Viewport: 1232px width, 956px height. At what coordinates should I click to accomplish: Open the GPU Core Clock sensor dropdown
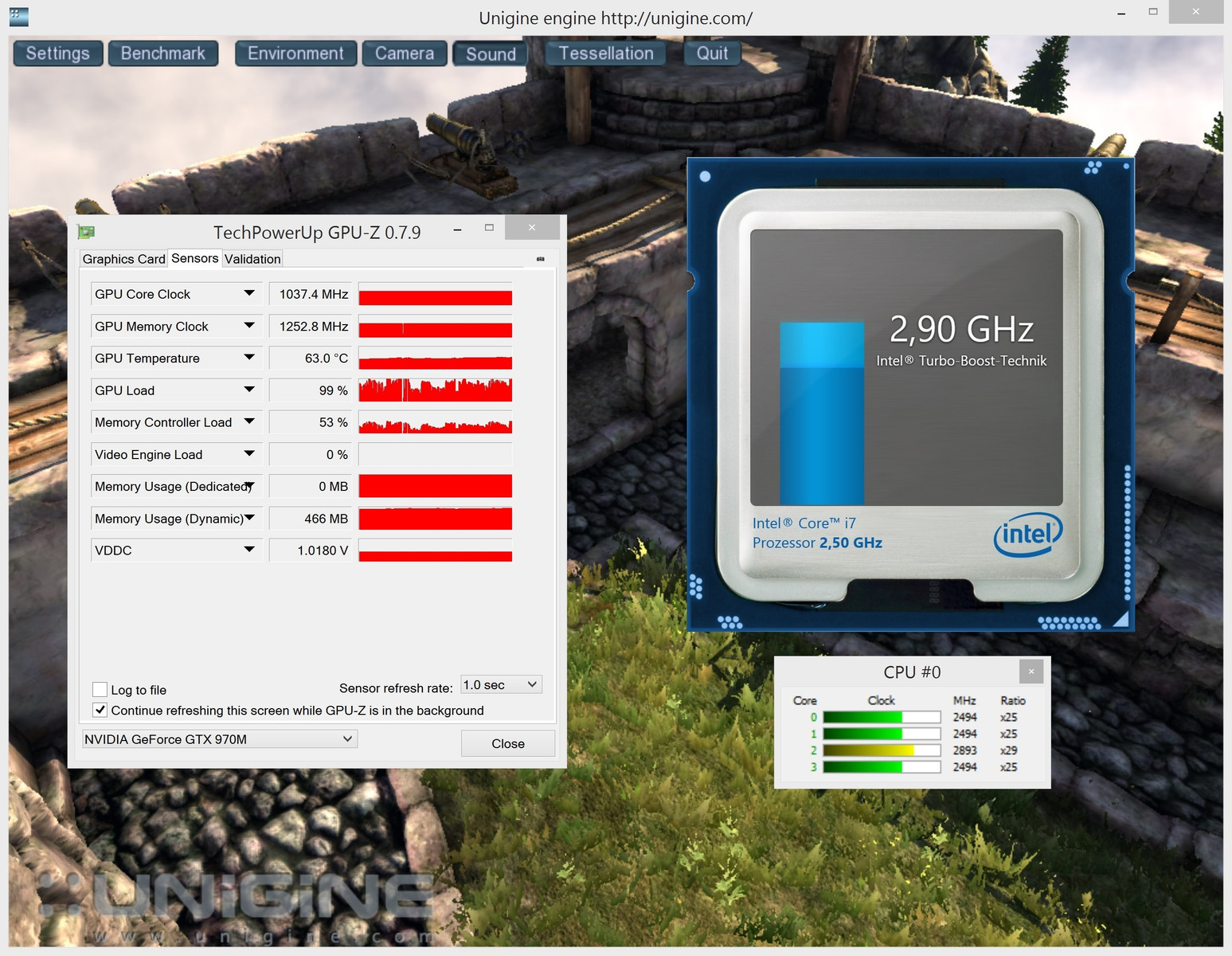[249, 294]
